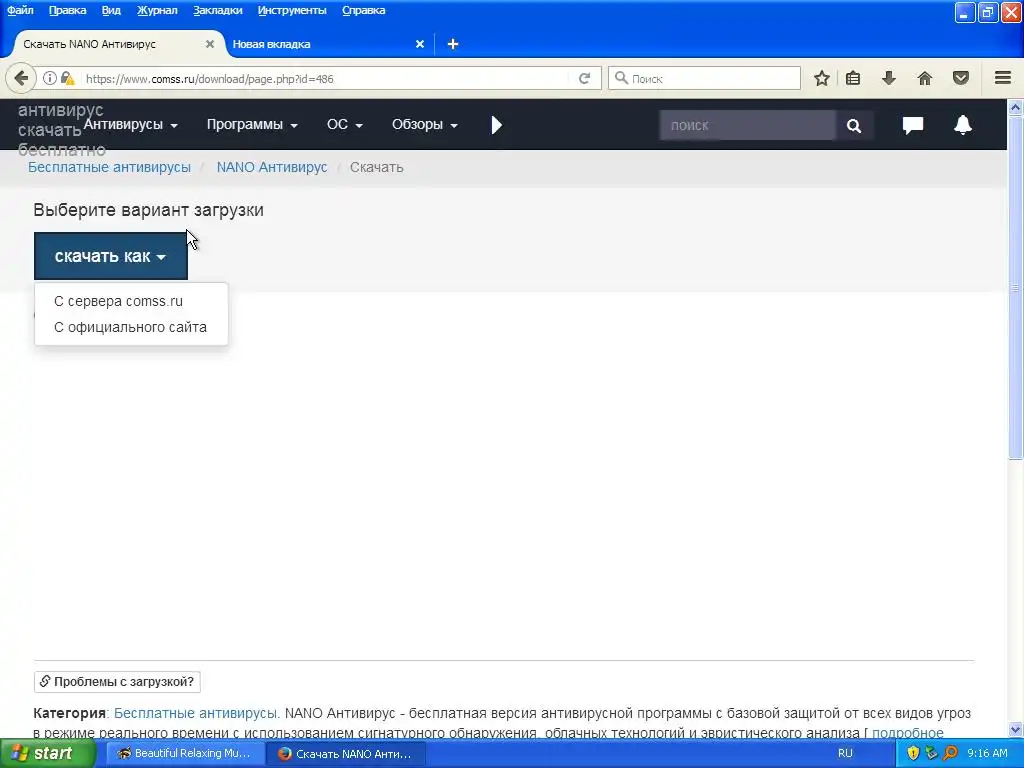The image size is (1024, 768).
Task: Click the page scrollbar down arrow
Action: (x=1015, y=730)
